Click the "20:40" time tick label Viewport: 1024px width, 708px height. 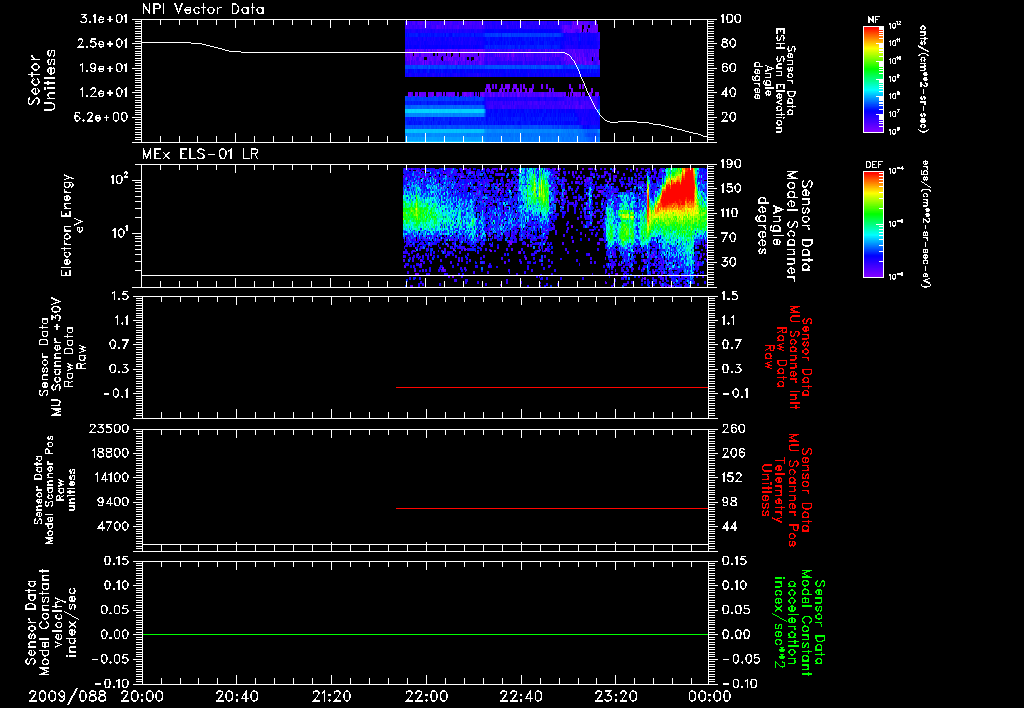pyautogui.click(x=236, y=696)
